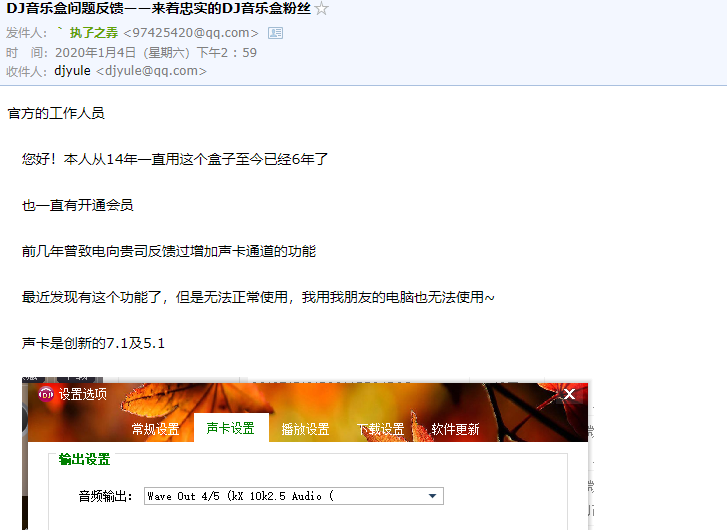Screen dimensions: 727x530
Task: Go to the 下载设置 tab
Action: click(381, 429)
